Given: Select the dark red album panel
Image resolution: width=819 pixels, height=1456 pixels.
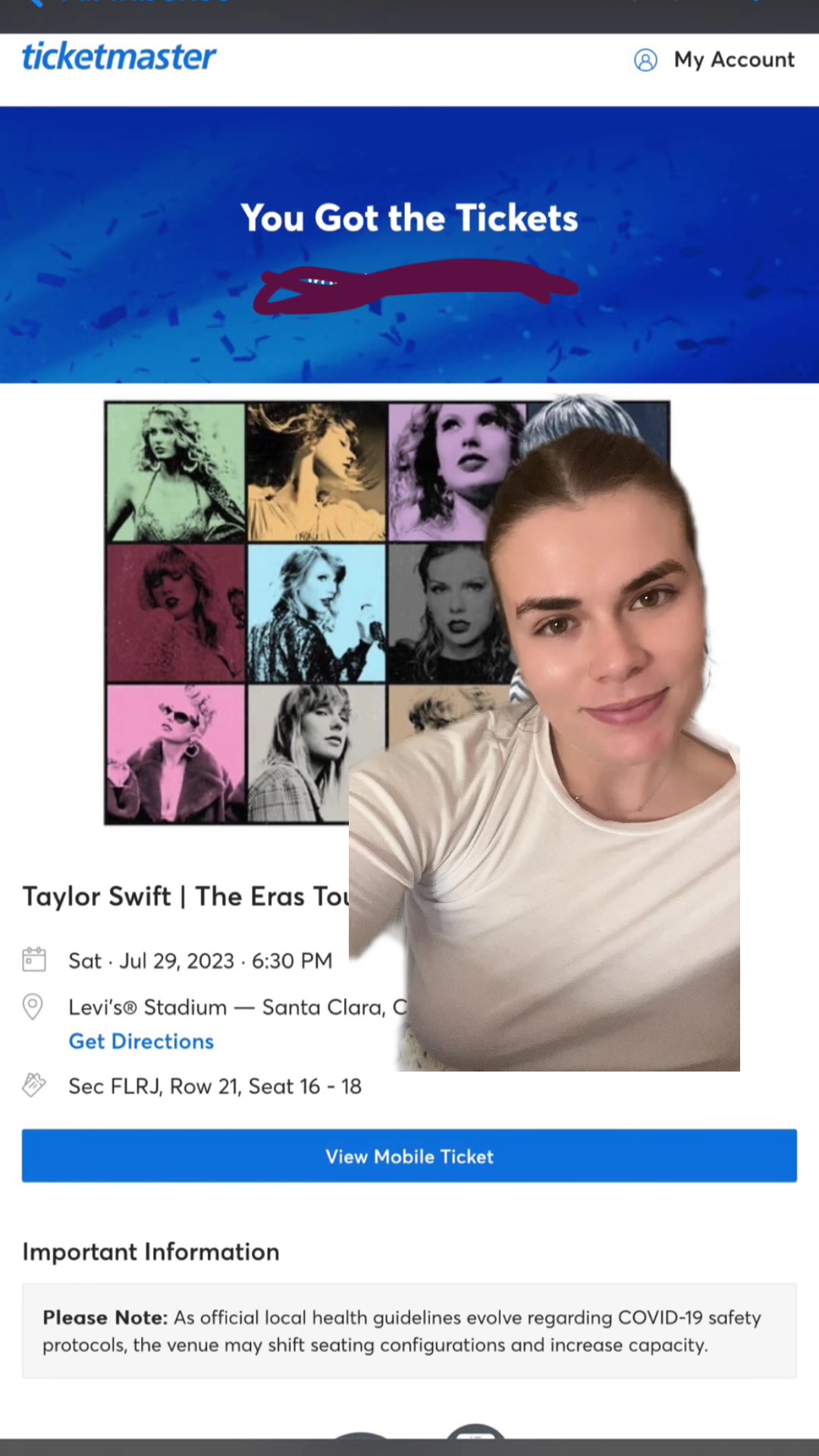Looking at the screenshot, I should click(x=176, y=613).
